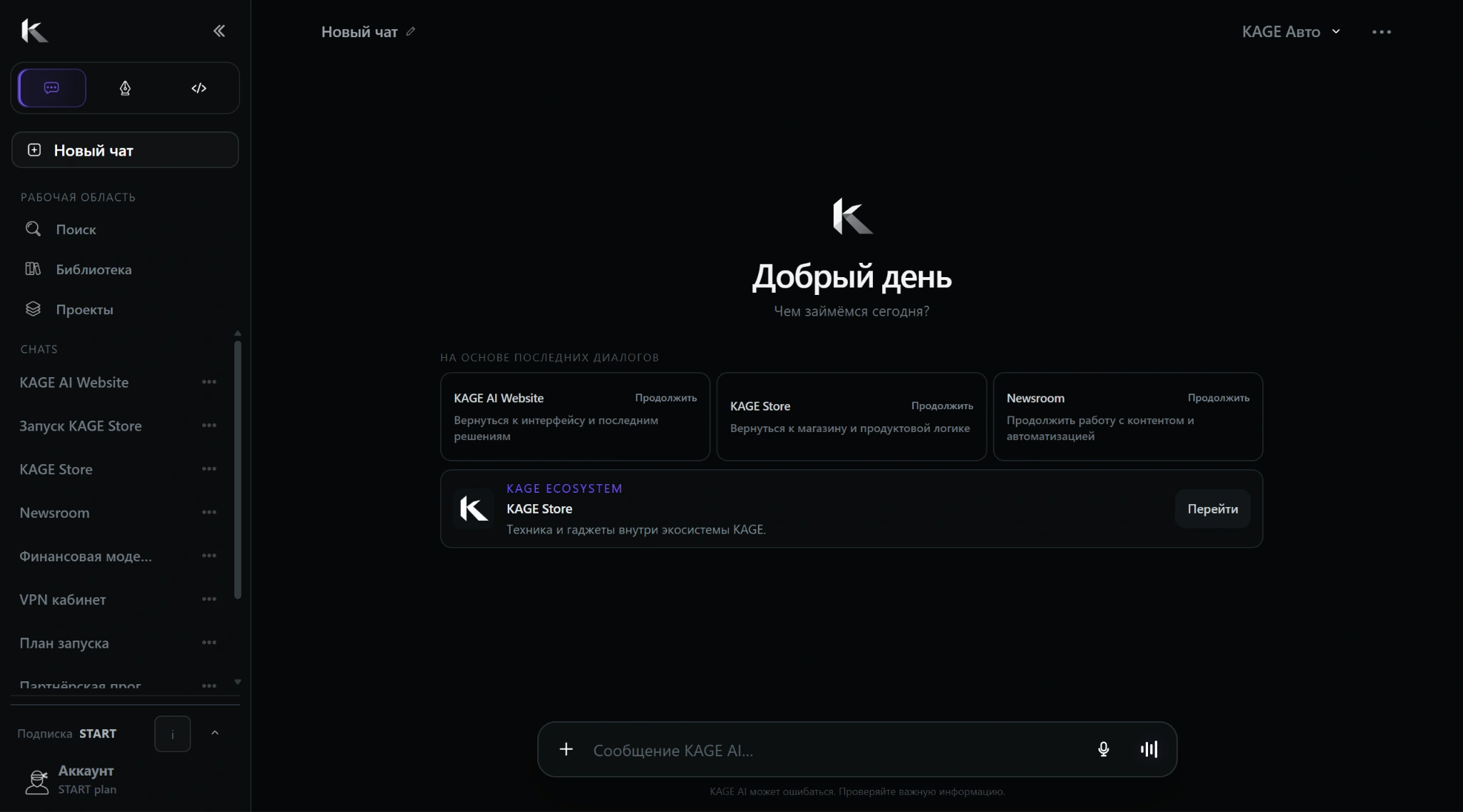This screenshot has width=1463, height=812.
Task: Rename chat with the pencil icon
Action: coord(411,31)
